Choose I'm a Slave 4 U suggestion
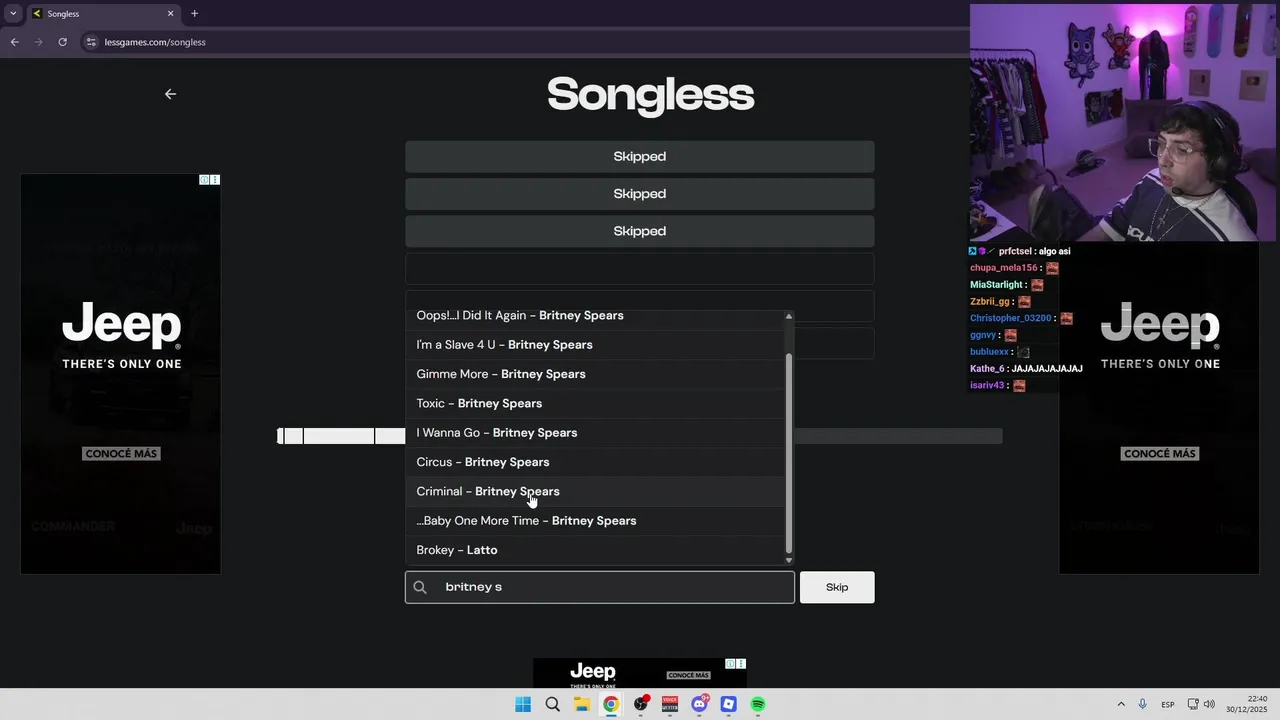Screen dimensions: 1280x720 click(595, 345)
